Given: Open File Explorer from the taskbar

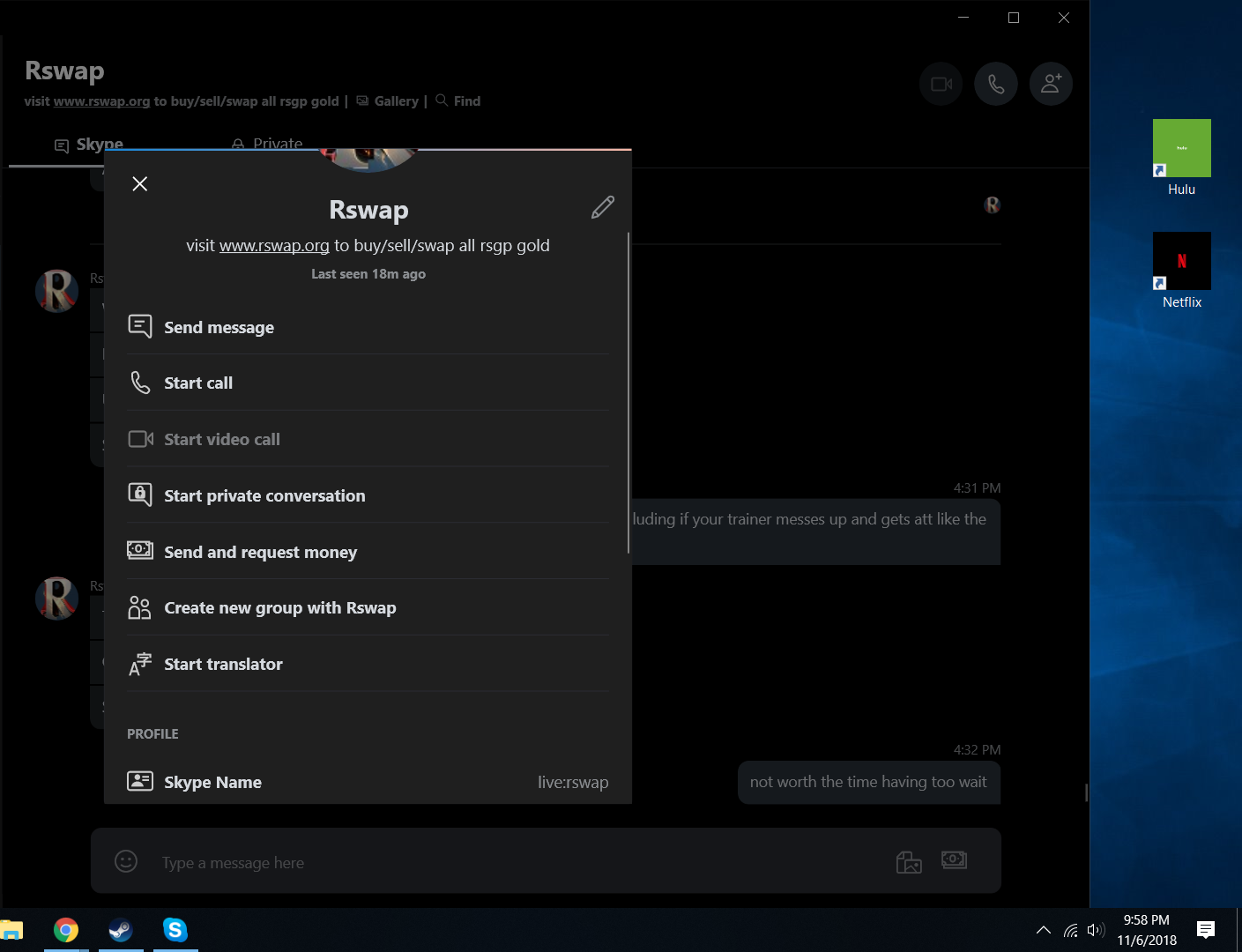Looking at the screenshot, I should (11, 930).
